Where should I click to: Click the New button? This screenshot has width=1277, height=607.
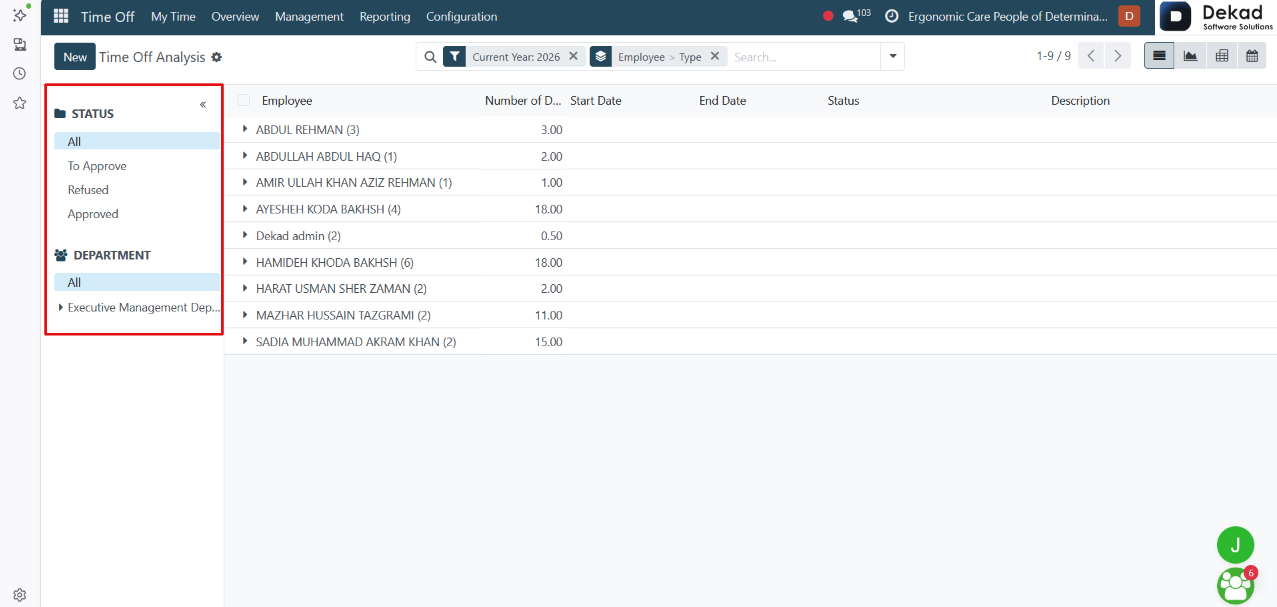pos(75,57)
